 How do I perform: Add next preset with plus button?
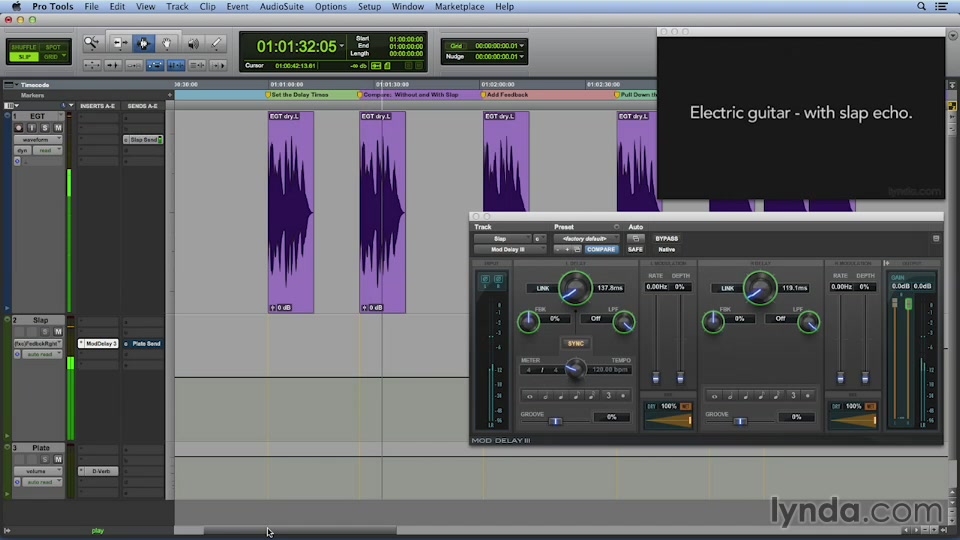[x=568, y=249]
